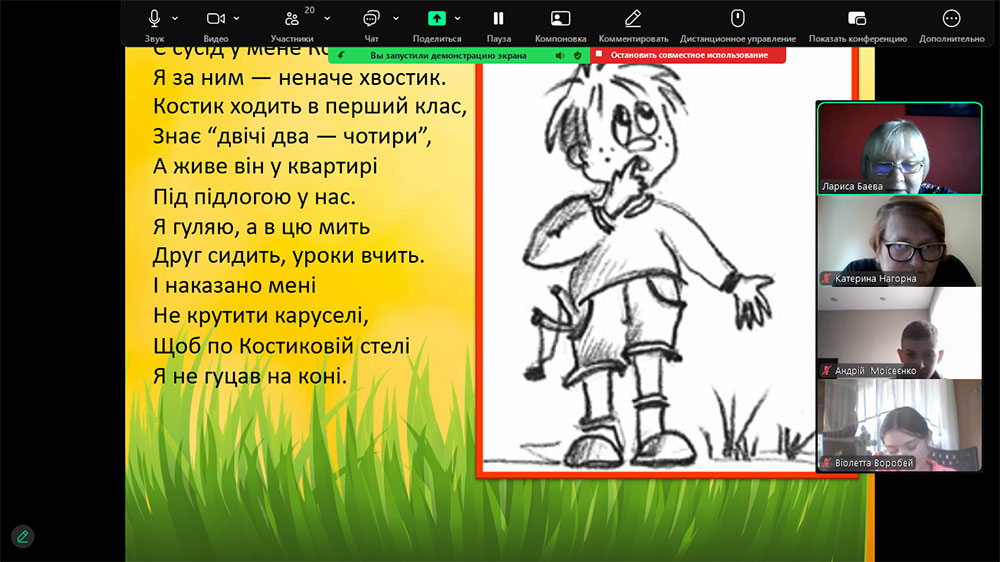Start annotating with the Комментировать pencil
This screenshot has height=562, width=1000.
(632, 19)
